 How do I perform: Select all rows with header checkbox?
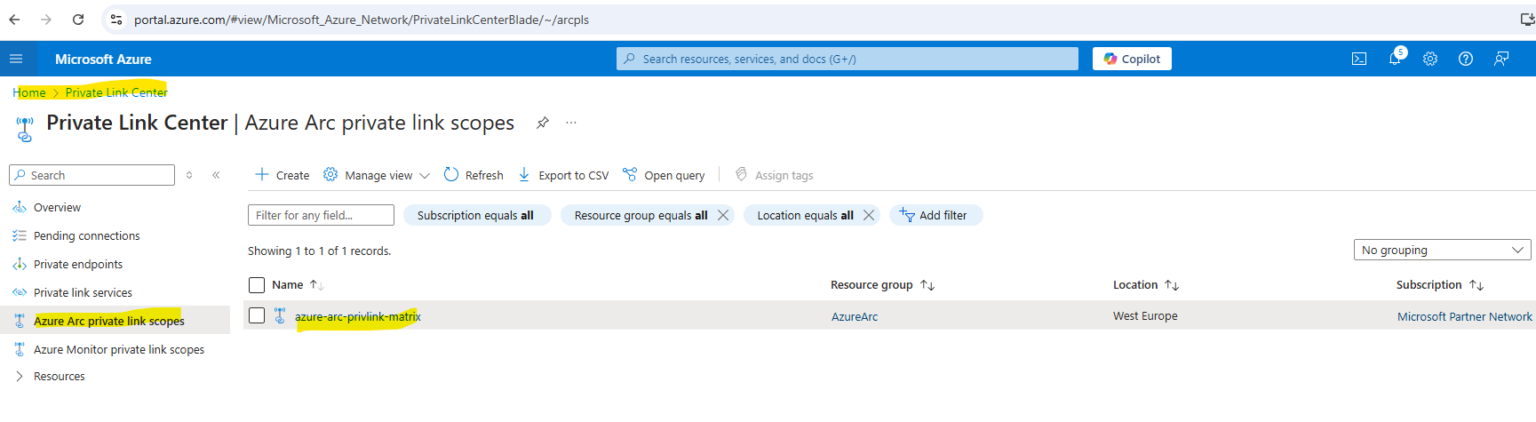[257, 285]
